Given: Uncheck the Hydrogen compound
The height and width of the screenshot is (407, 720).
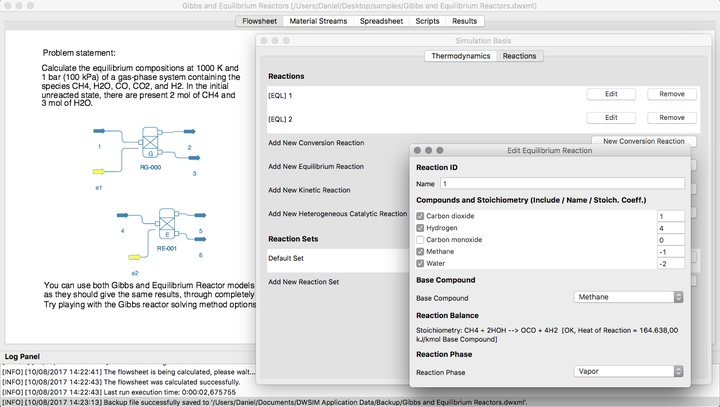Looking at the screenshot, I should [420, 228].
